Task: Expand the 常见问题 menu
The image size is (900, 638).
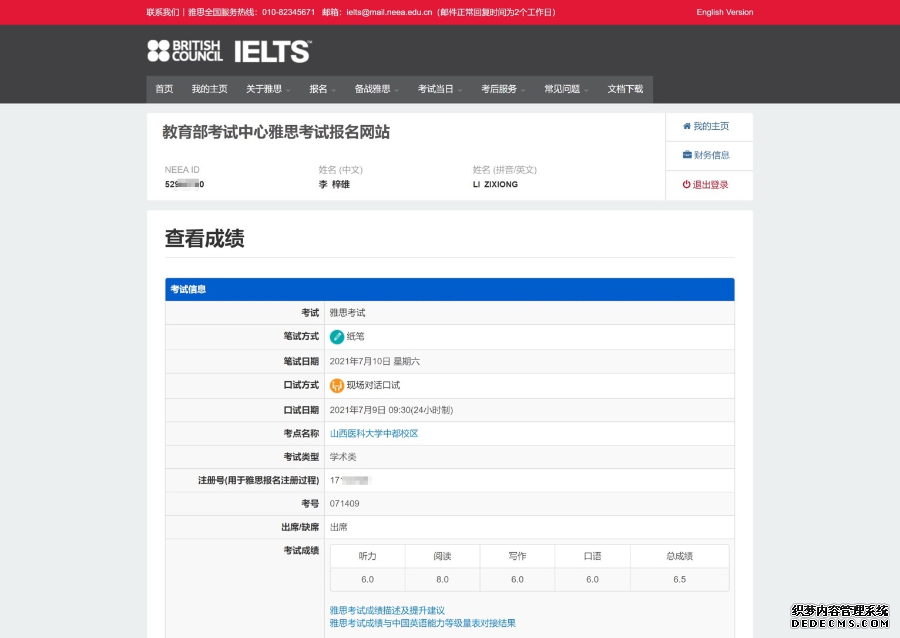Action: coord(566,89)
